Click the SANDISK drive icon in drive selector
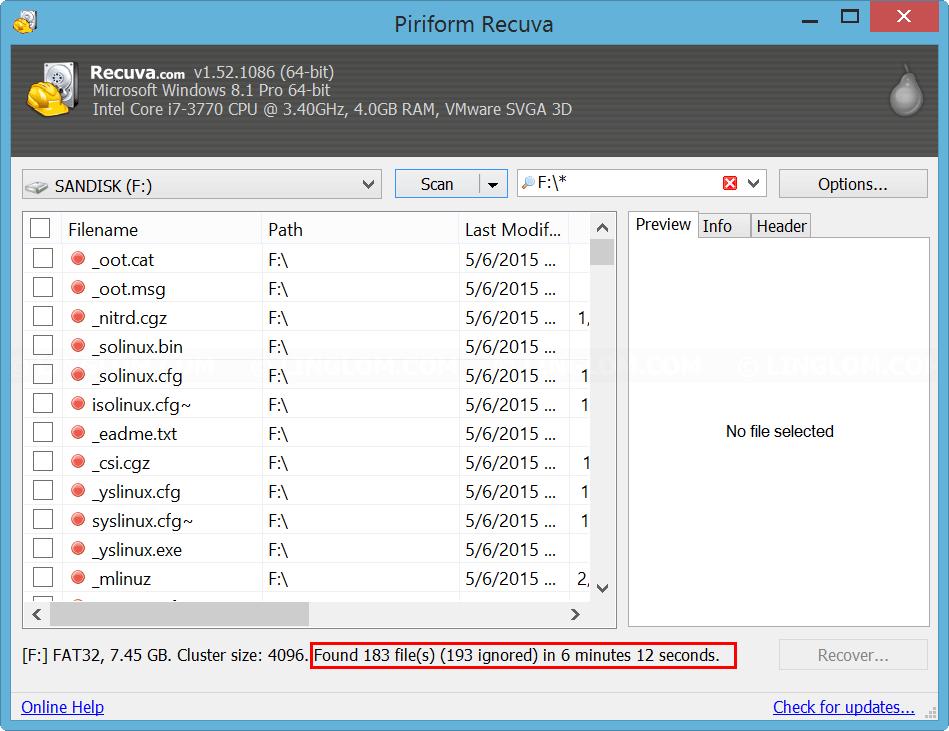Screen dimensions: 949x731 (x=36, y=187)
